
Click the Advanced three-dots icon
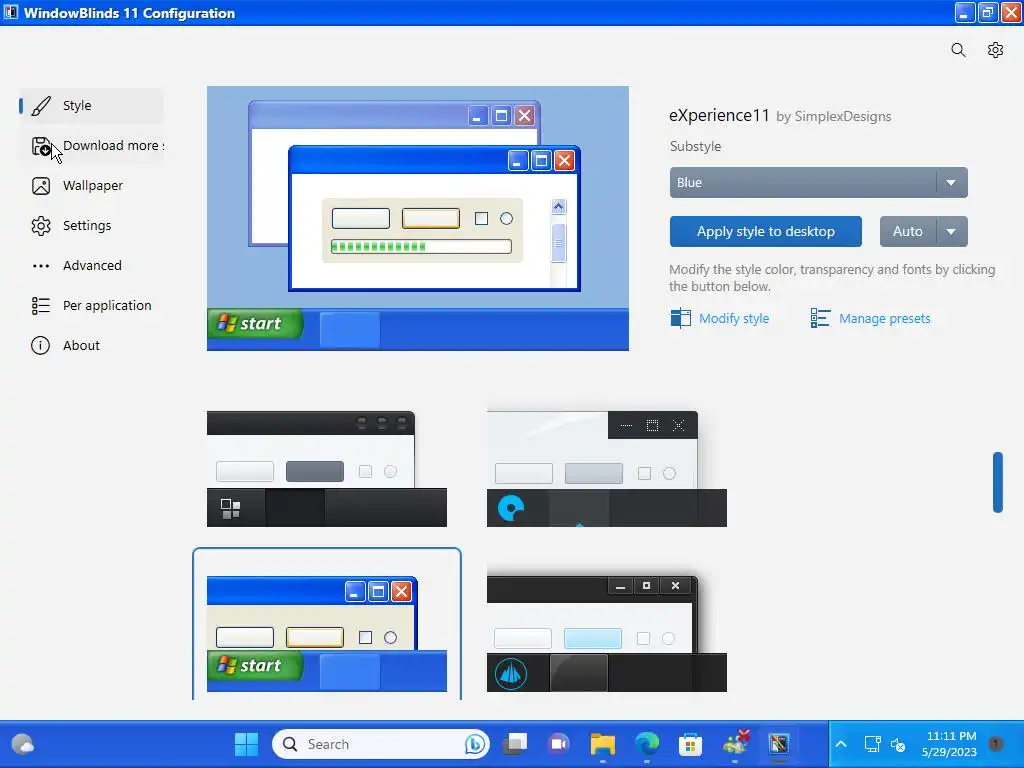point(40,266)
